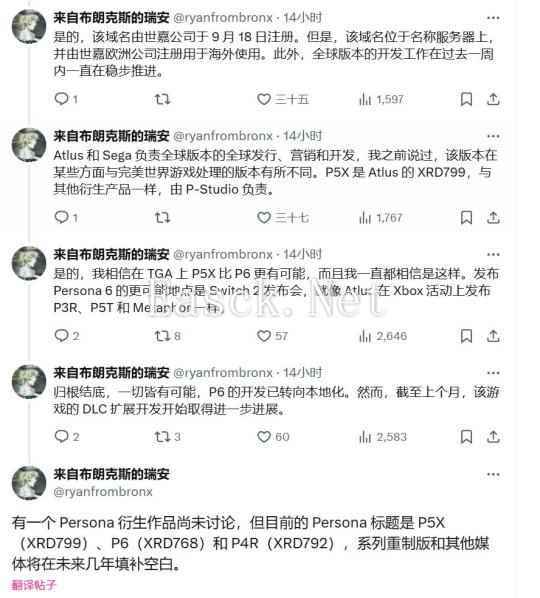This screenshot has width=540, height=598.
Task: Share the tweet with 1,767 views
Action: click(493, 218)
